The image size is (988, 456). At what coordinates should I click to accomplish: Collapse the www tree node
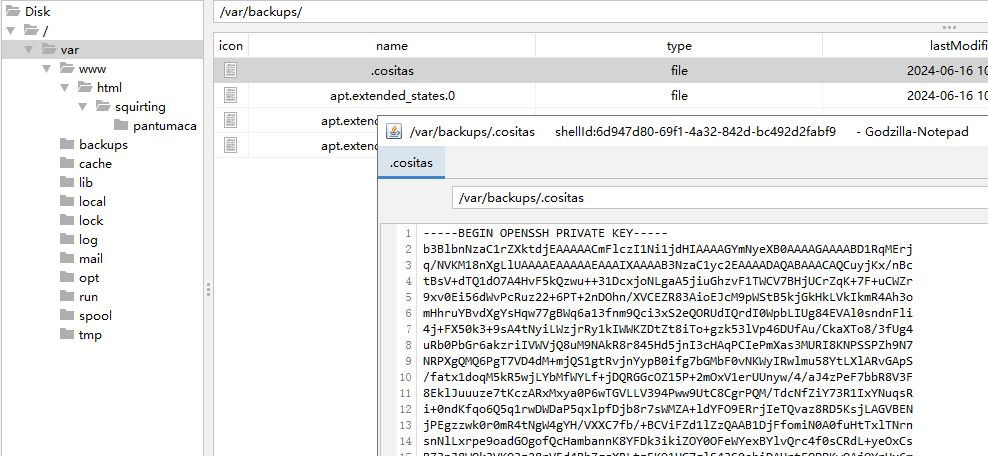point(47,68)
